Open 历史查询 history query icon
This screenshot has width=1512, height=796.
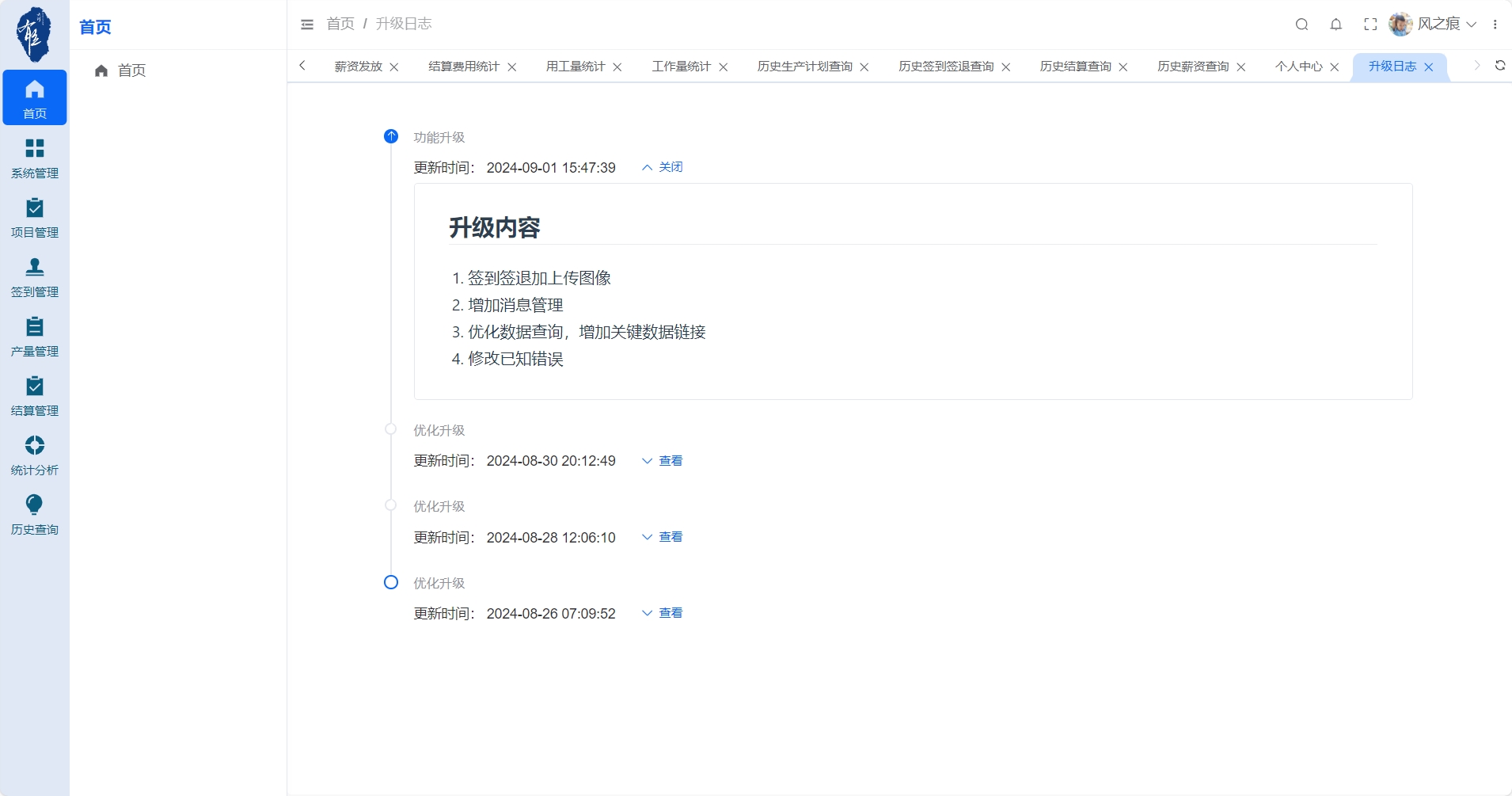(35, 515)
